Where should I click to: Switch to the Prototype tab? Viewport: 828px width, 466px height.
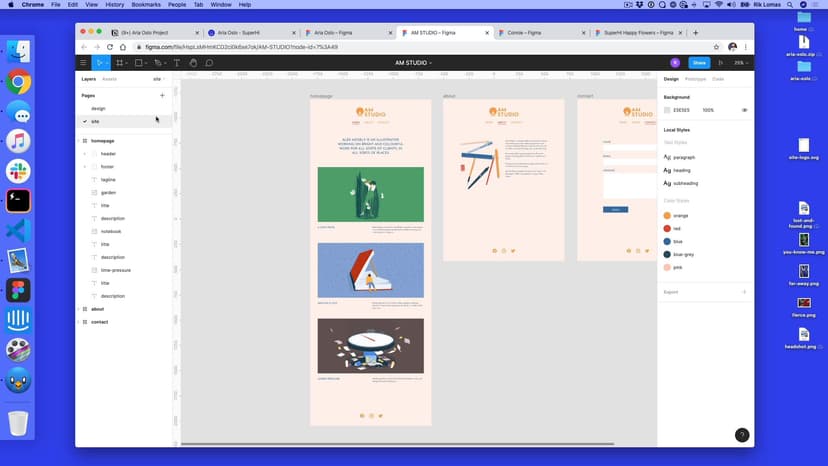(695, 78)
